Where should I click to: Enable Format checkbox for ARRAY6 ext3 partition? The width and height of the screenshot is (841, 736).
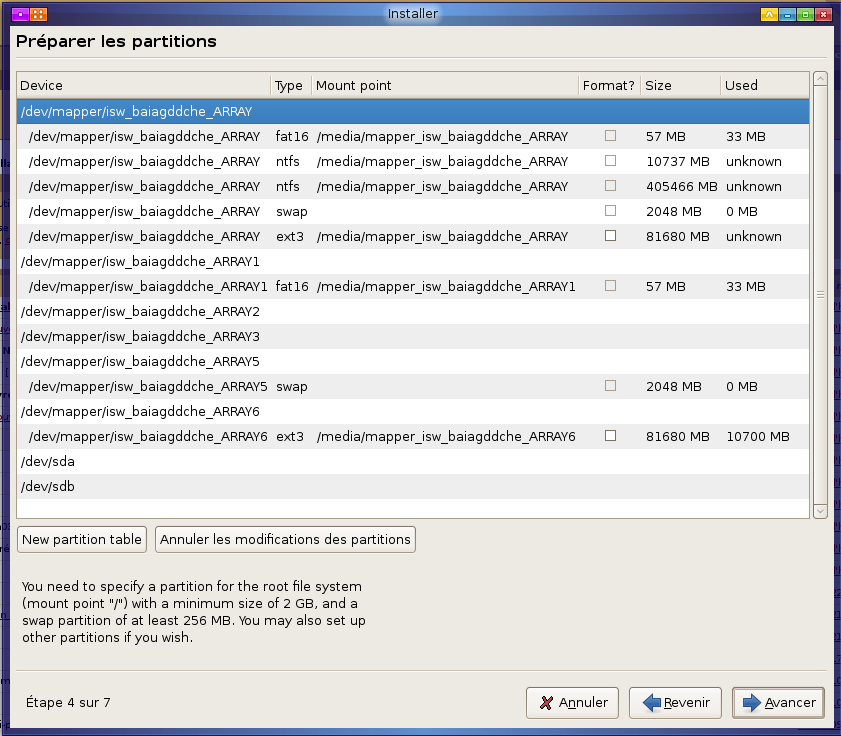pyautogui.click(x=610, y=436)
